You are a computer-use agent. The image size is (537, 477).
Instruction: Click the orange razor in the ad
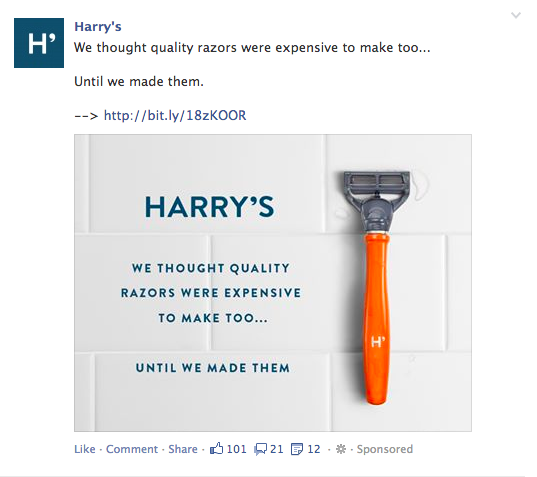pyautogui.click(x=377, y=318)
